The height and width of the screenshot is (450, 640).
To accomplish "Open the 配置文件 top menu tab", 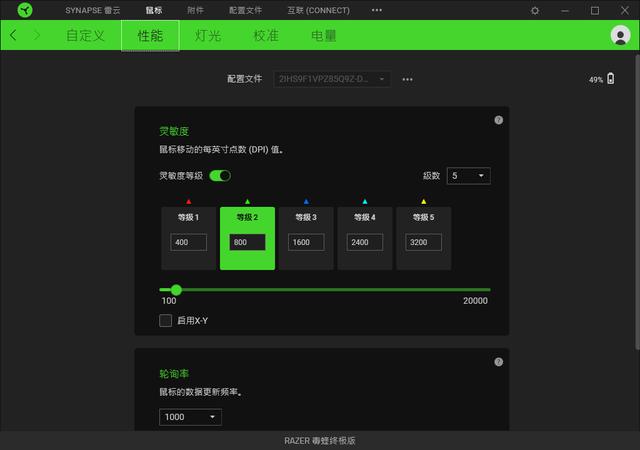I will [x=245, y=10].
